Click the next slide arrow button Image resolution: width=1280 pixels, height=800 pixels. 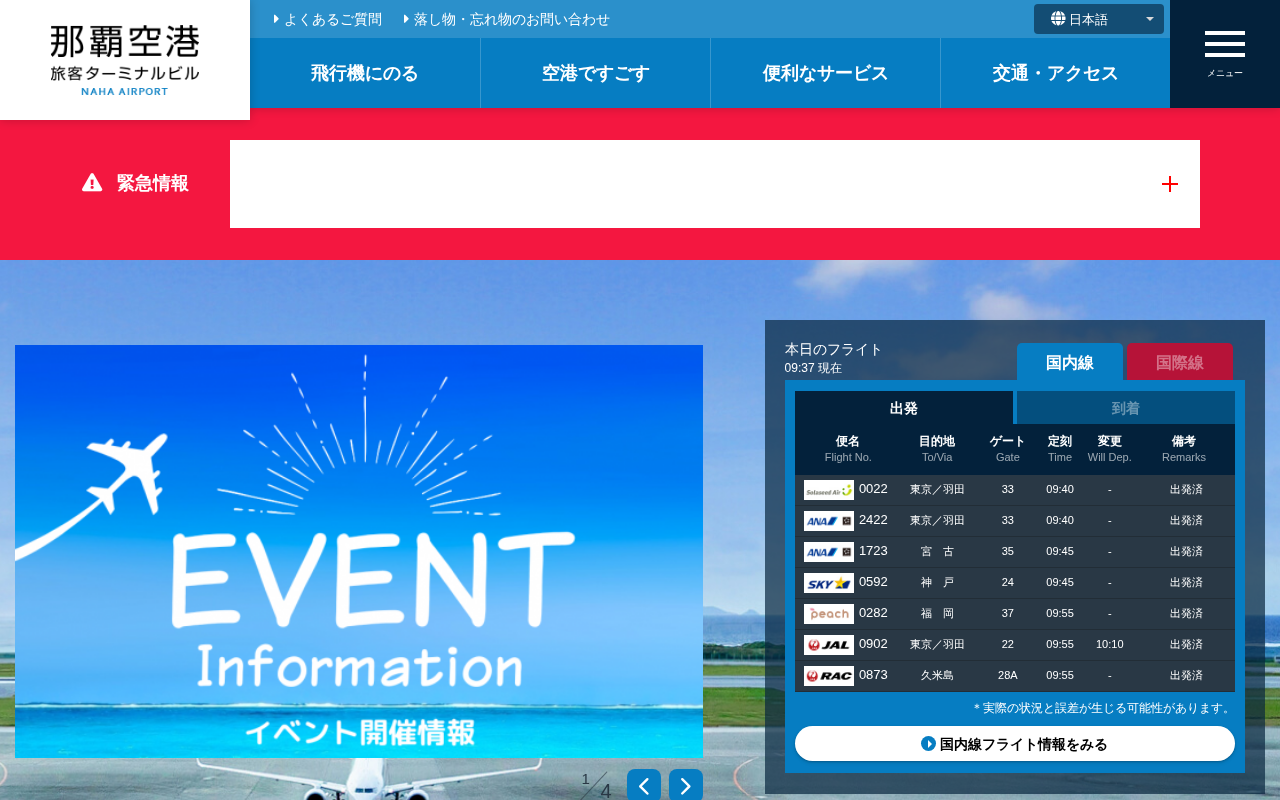(686, 786)
